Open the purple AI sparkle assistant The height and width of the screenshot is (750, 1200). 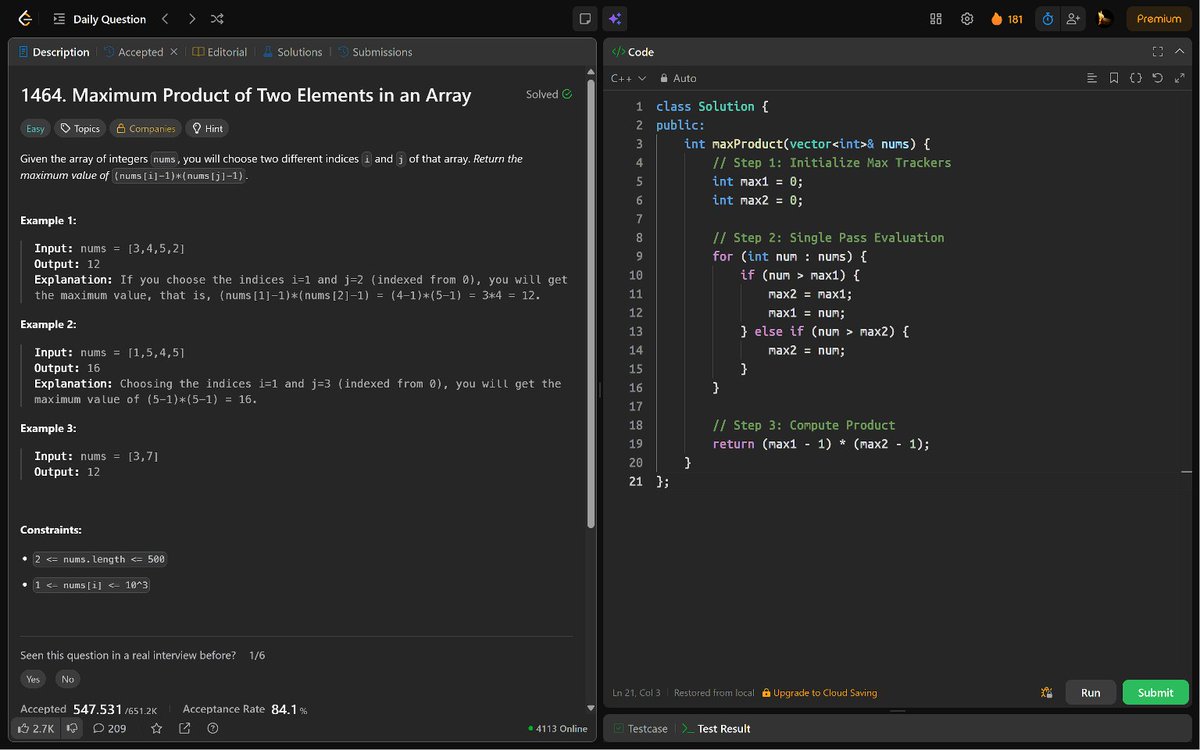point(615,19)
